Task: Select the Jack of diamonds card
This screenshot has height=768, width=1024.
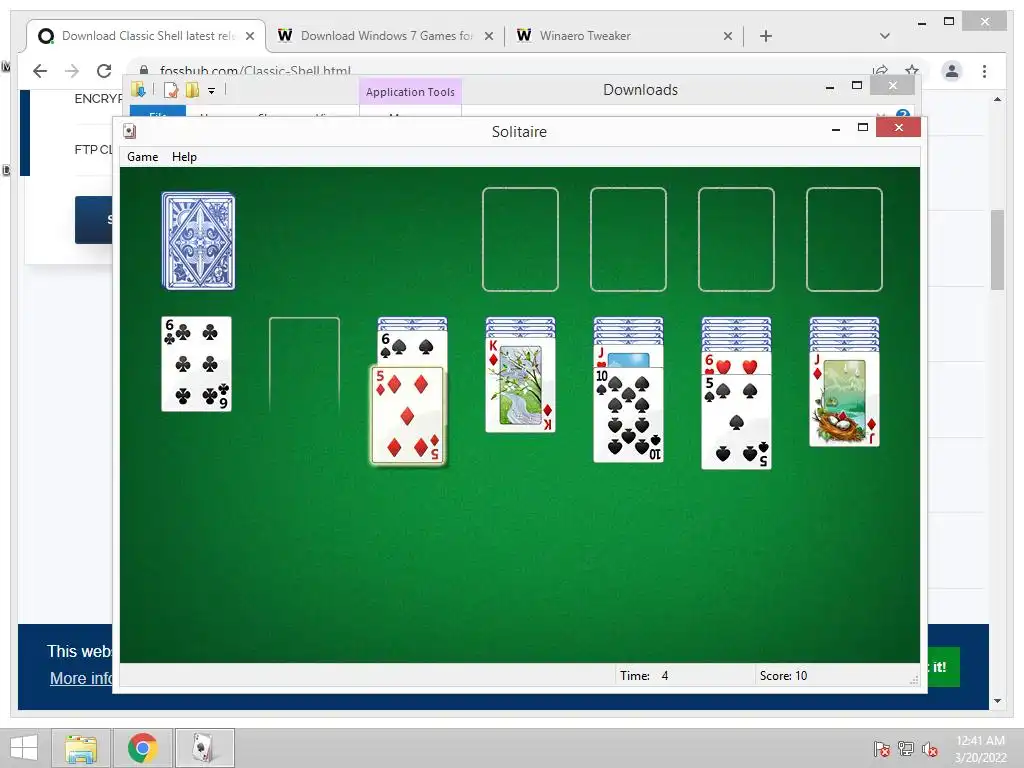Action: 844,399
